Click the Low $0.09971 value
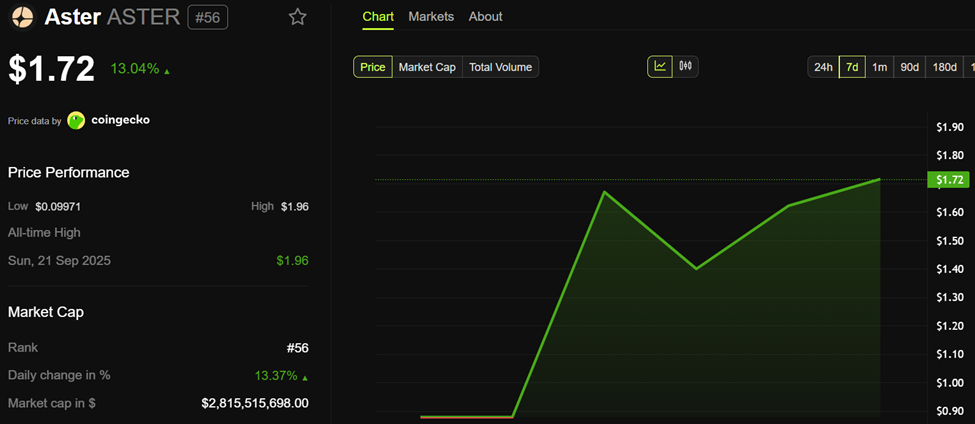The image size is (975, 424). [x=58, y=206]
